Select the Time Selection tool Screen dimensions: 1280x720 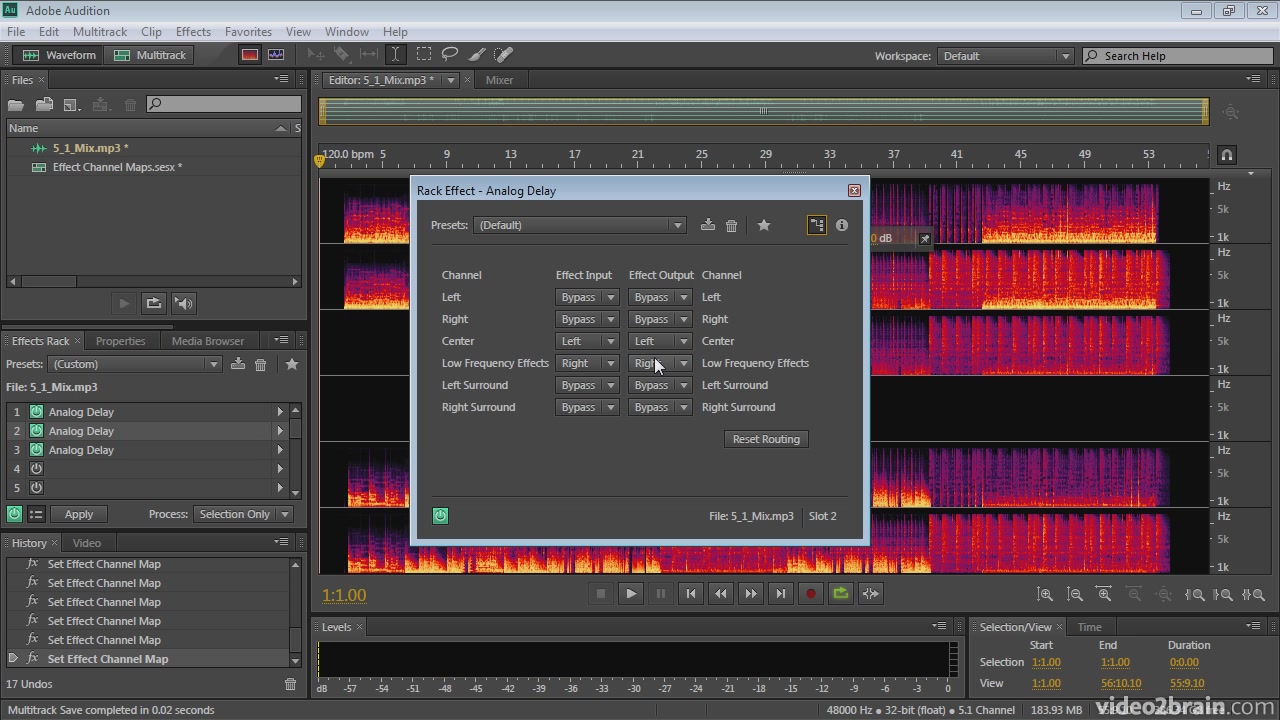(395, 55)
